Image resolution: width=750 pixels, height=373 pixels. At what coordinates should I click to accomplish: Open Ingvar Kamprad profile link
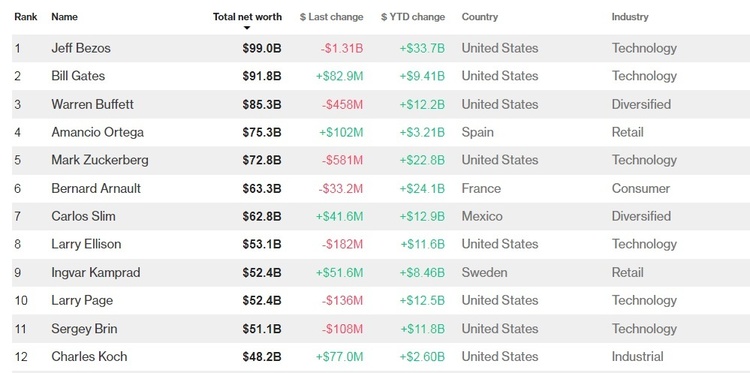pos(96,273)
